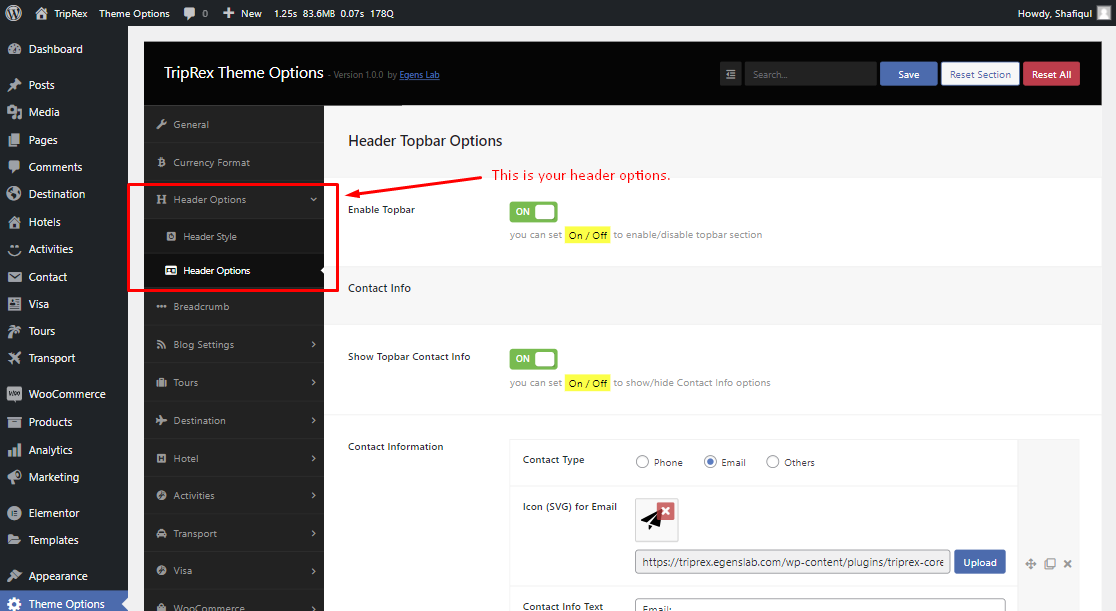Open the Egens Lab link
Image resolution: width=1116 pixels, height=611 pixels.
tap(419, 75)
